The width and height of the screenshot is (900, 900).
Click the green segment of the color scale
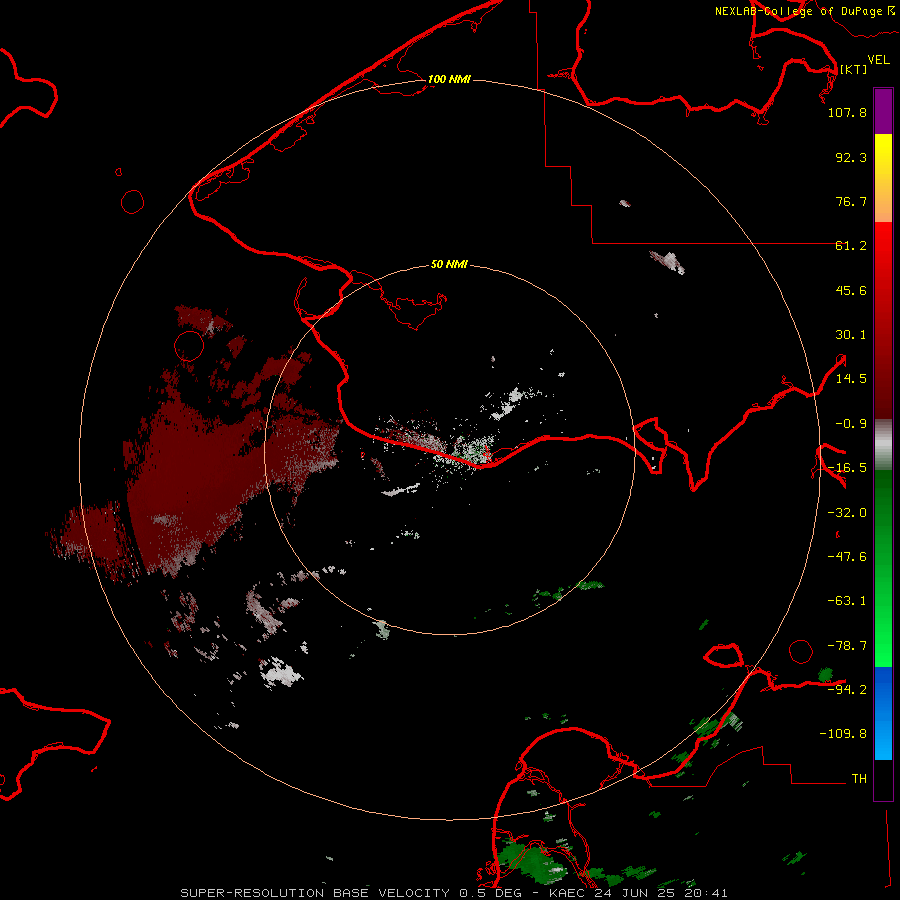click(883, 568)
